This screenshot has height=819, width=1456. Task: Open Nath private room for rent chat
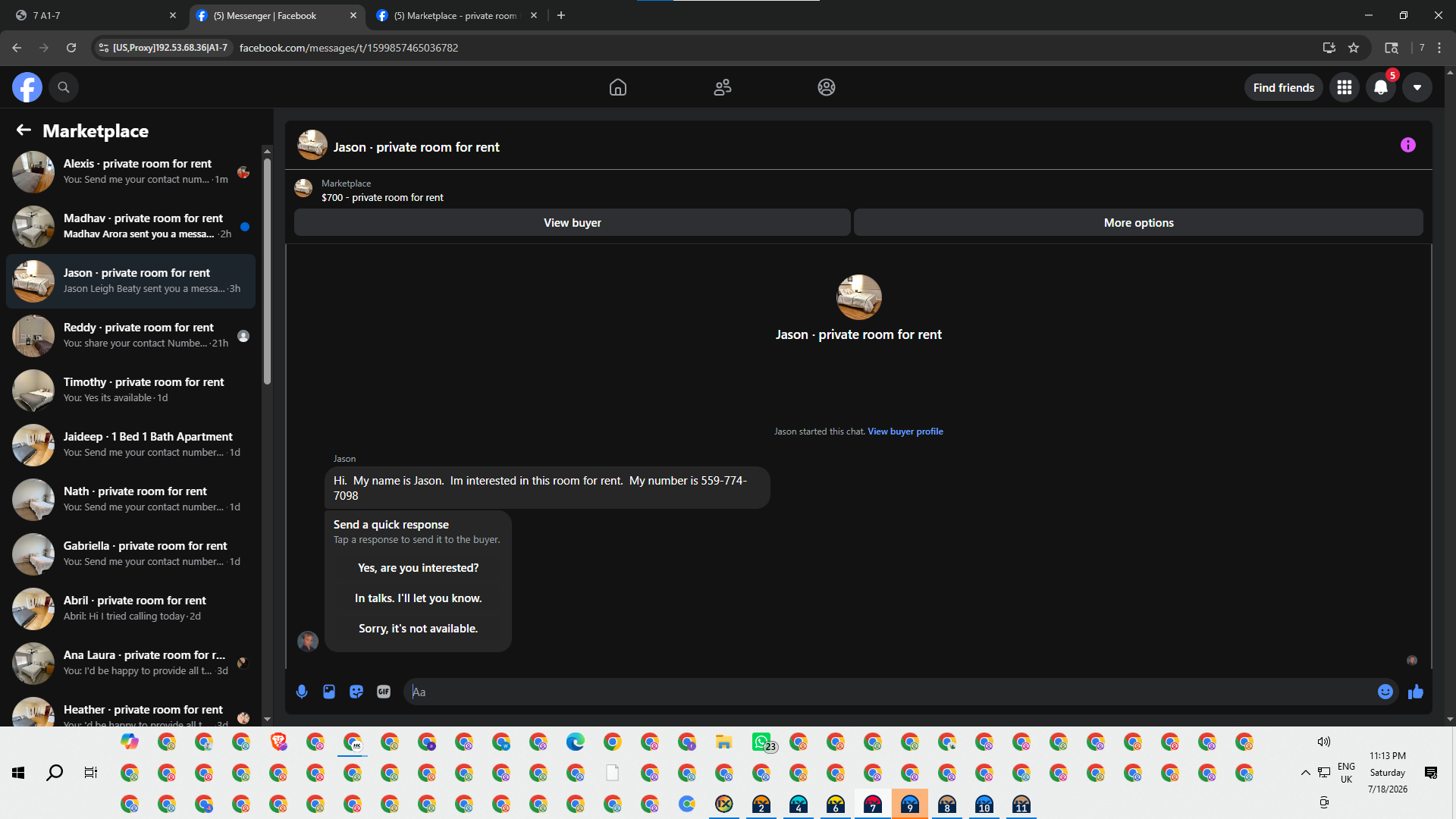[x=130, y=500]
